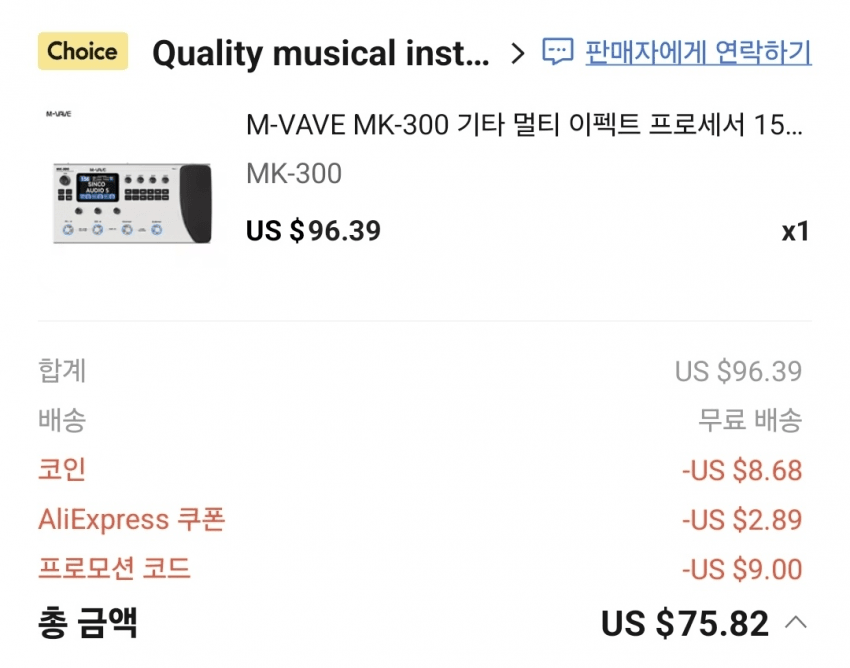Image resolution: width=850 pixels, height=668 pixels.
Task: Click the -US $8.68 coin discount
Action: pyautogui.click(x=741, y=470)
